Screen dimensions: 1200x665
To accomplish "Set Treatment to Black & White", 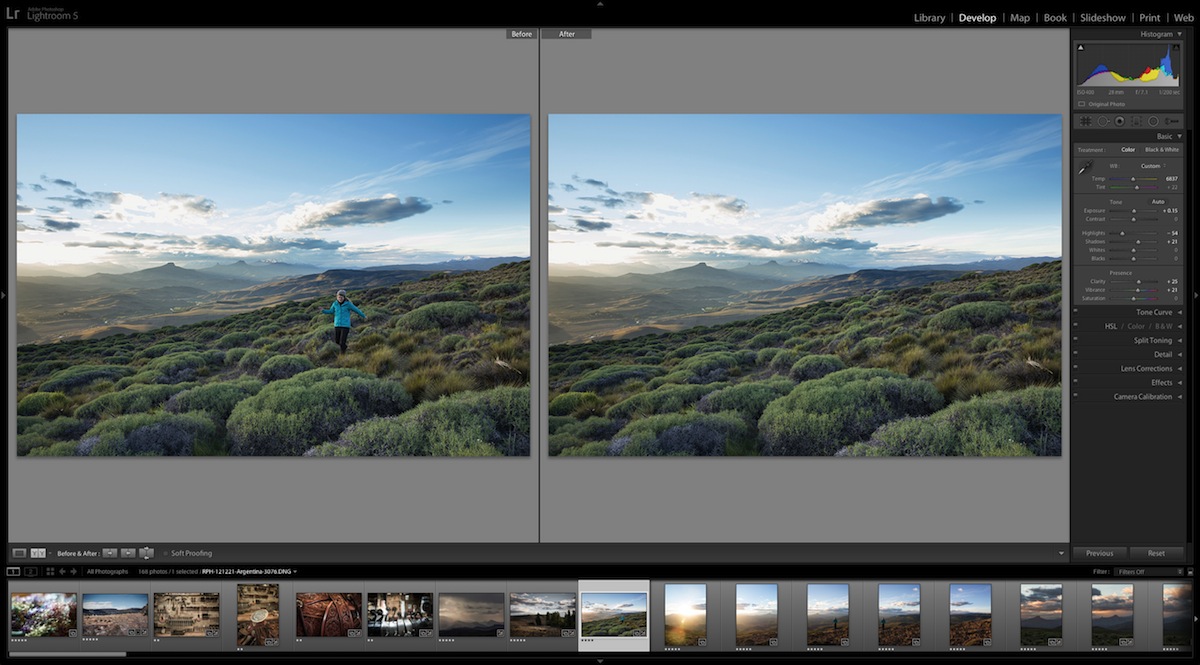I will (x=1162, y=150).
